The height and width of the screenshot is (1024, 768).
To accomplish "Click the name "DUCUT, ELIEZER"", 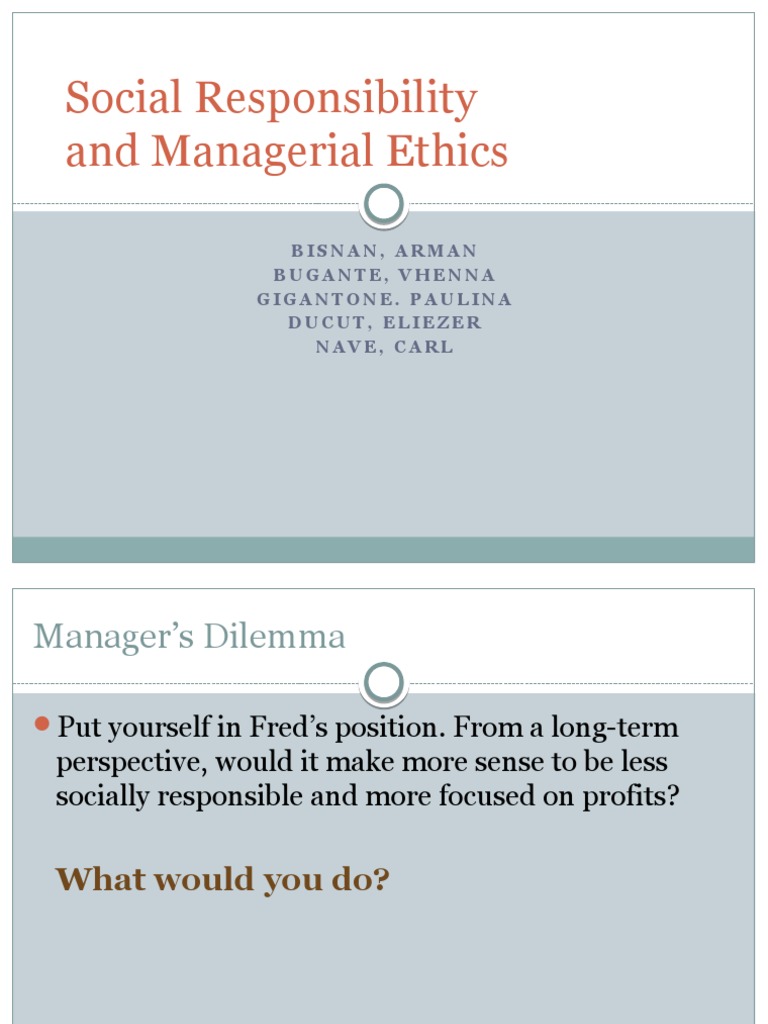I will [x=384, y=323].
